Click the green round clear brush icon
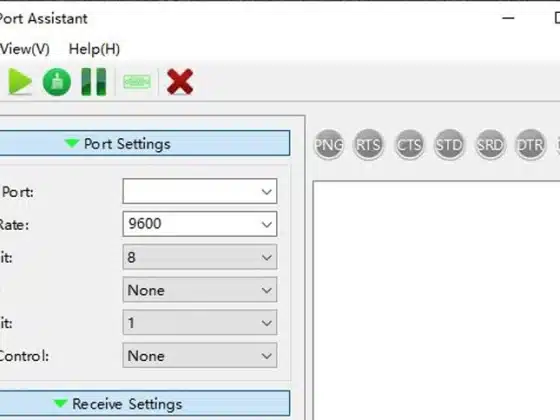This screenshot has width=560, height=420. click(x=57, y=82)
